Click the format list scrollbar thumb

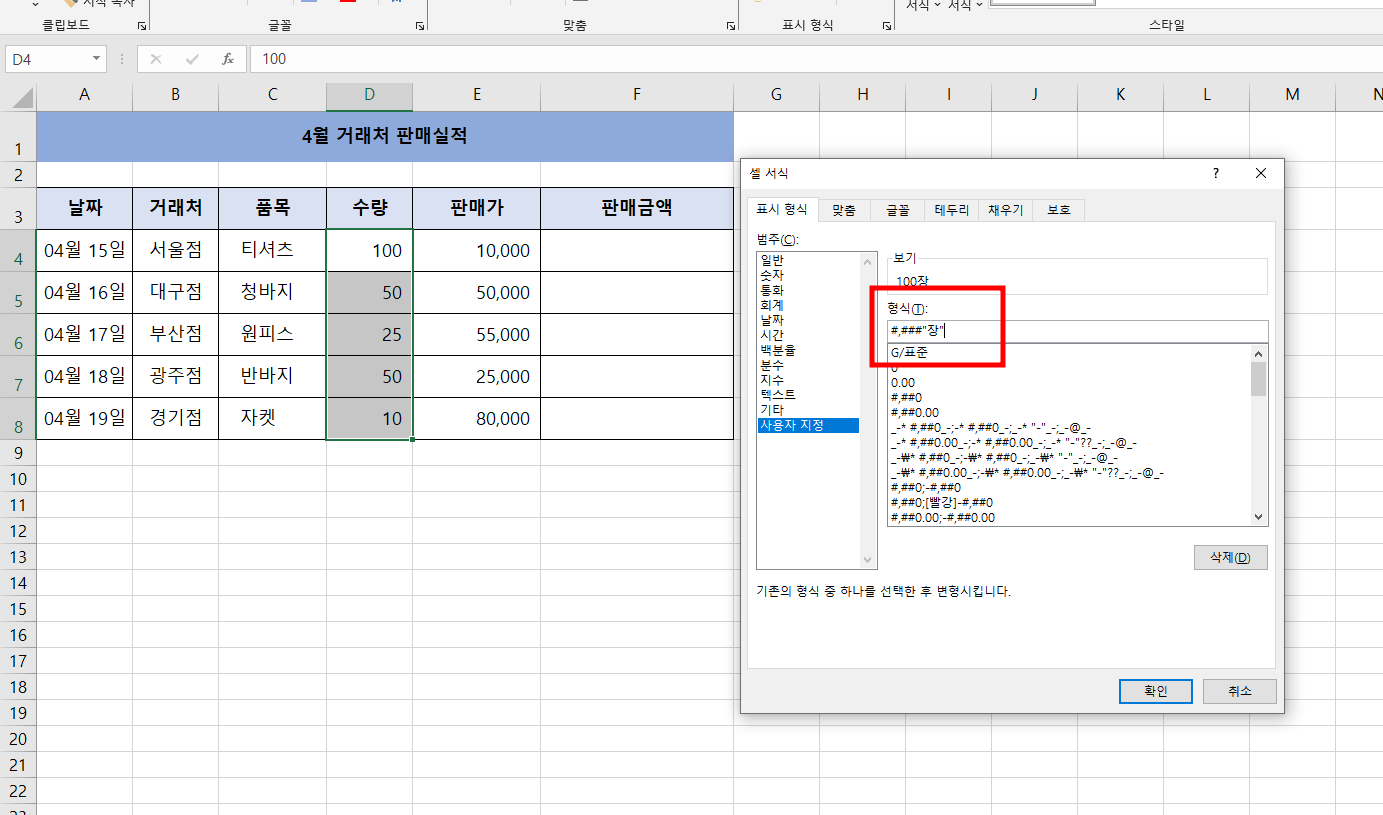(1259, 379)
